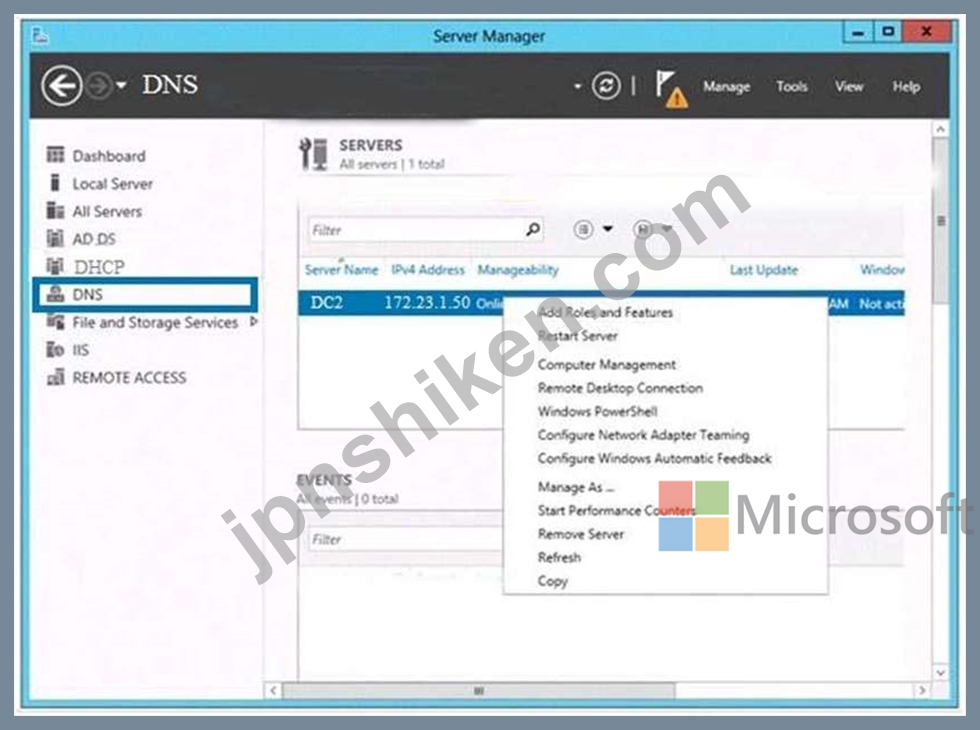The height and width of the screenshot is (730, 980).
Task: Choose Restart Server from context menu
Action: tap(578, 336)
